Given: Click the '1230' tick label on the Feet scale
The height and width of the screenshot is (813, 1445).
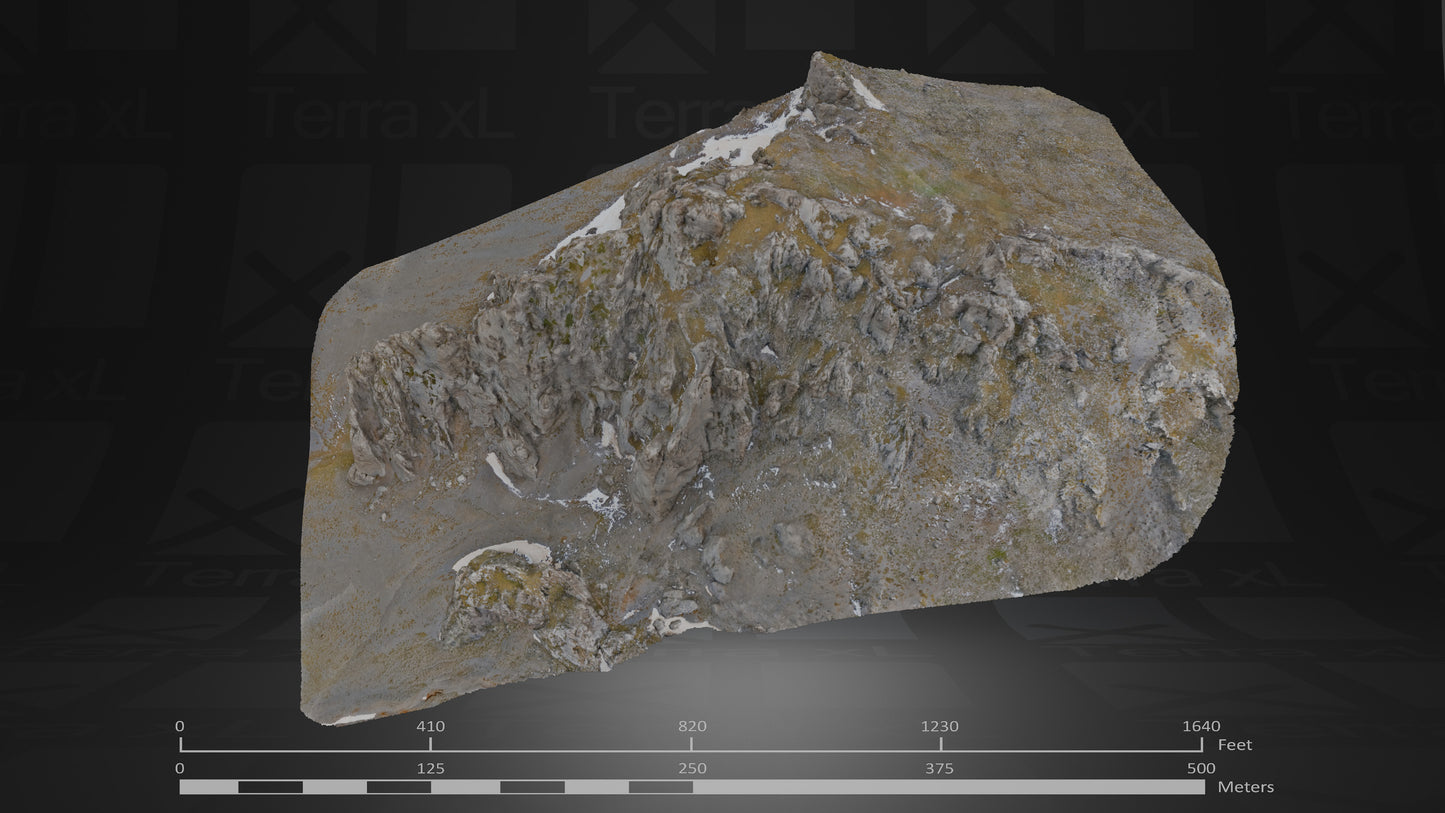Looking at the screenshot, I should [x=942, y=727].
